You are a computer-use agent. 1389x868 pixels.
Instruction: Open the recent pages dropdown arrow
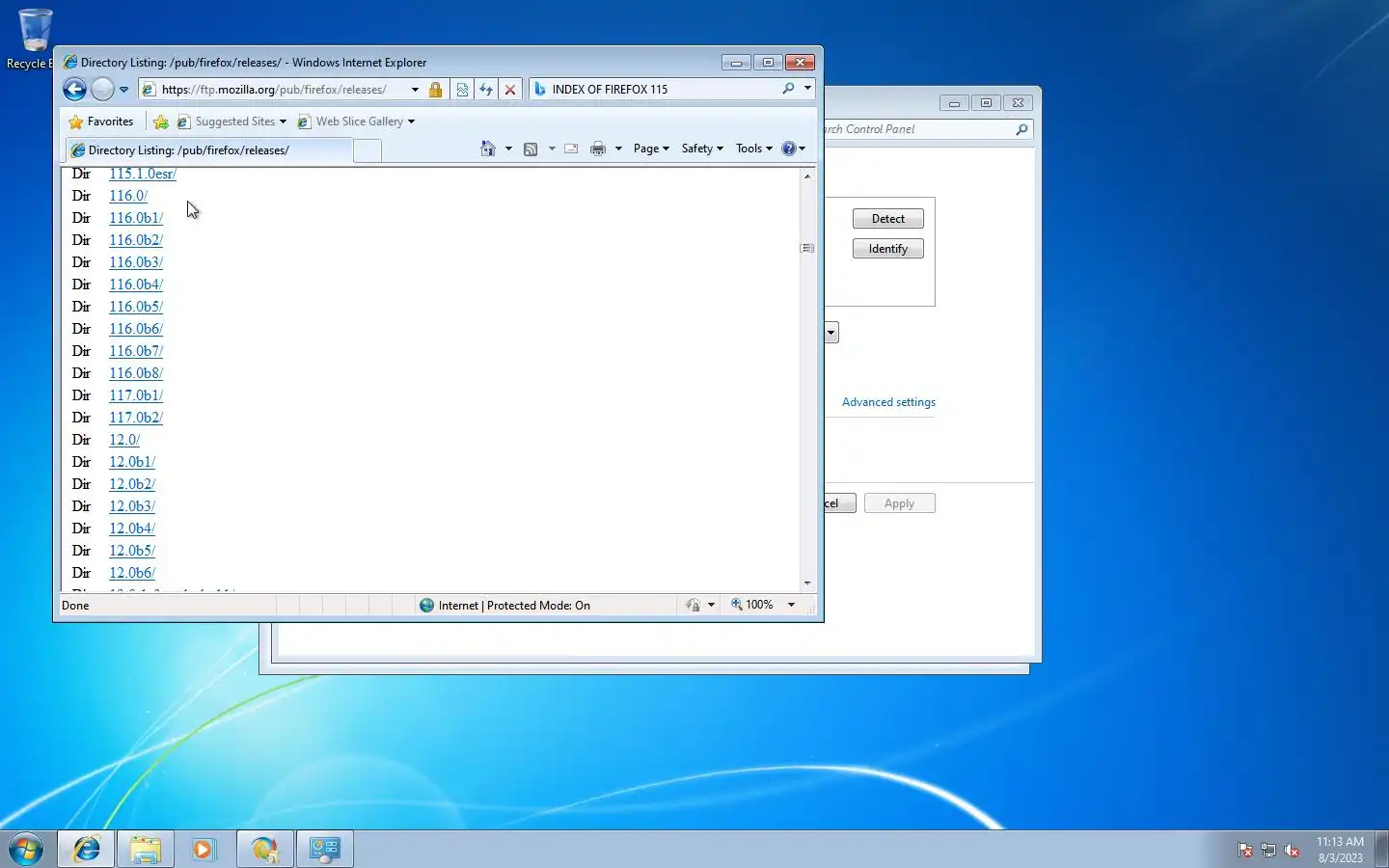pos(123,90)
